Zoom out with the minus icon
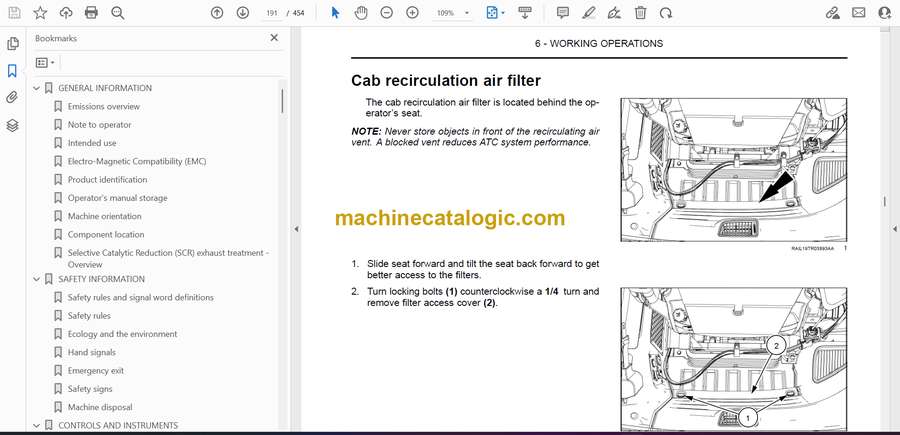 386,13
